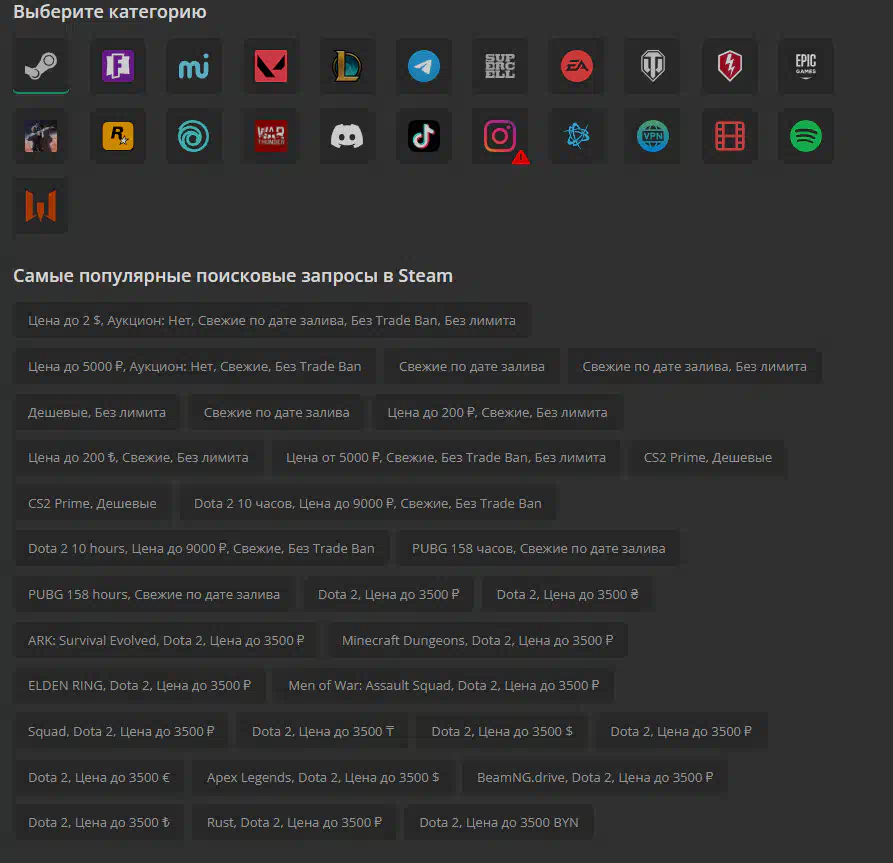Select 'Свежие по дате залива, Без лимита' tag

pyautogui.click(x=694, y=366)
